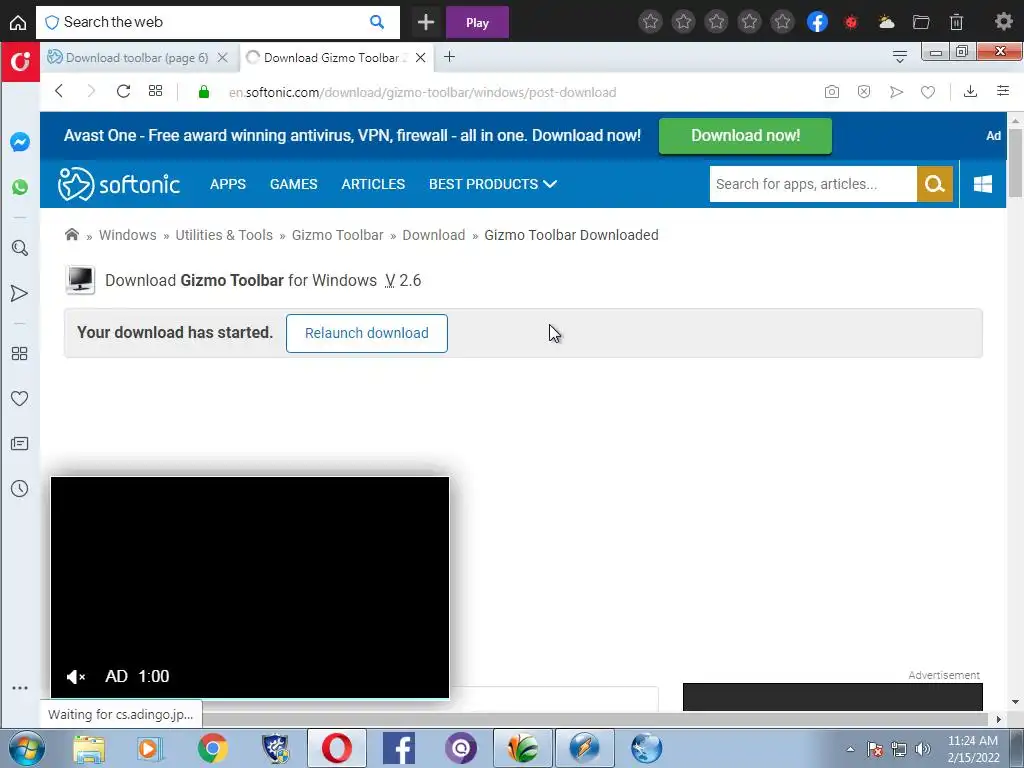Open the downloads arrow icon

(970, 91)
